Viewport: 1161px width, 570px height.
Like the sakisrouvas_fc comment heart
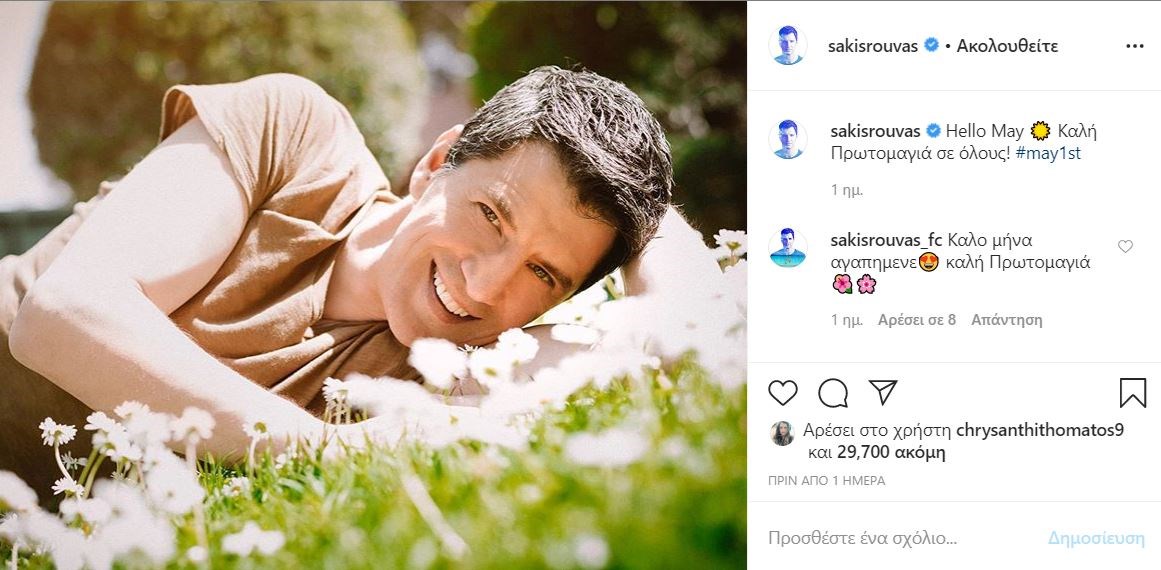coord(1125,247)
